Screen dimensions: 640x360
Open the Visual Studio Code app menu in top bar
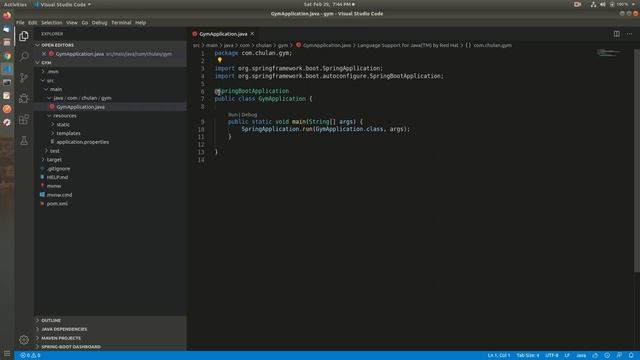[x=63, y=4]
